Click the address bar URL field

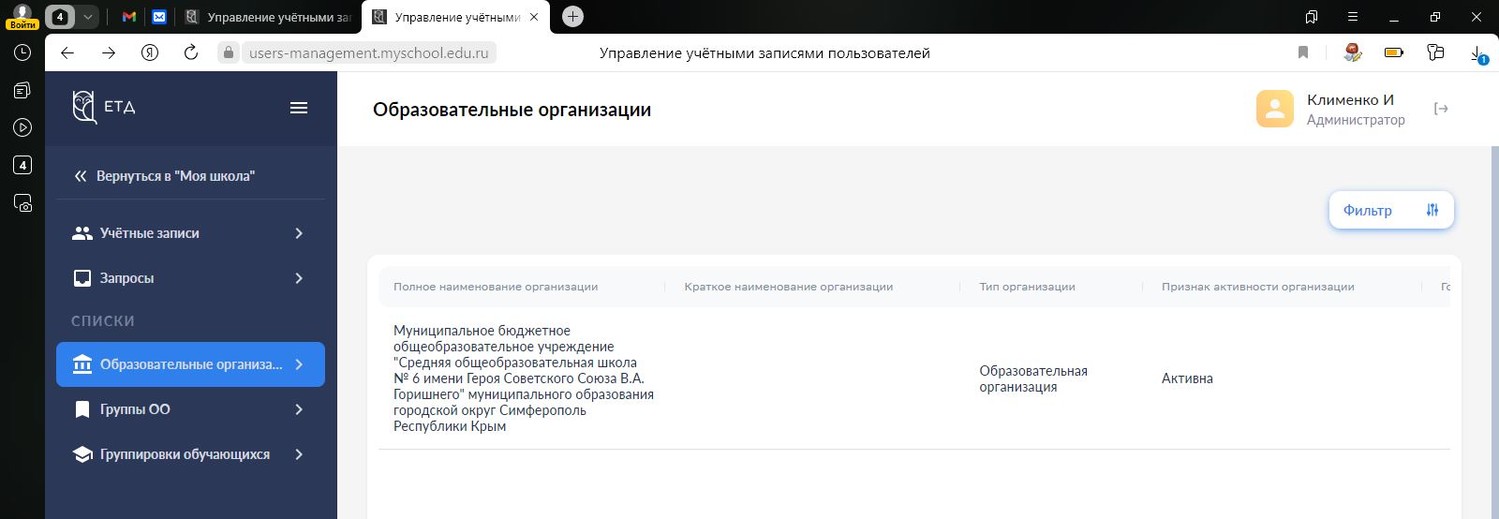click(x=370, y=53)
